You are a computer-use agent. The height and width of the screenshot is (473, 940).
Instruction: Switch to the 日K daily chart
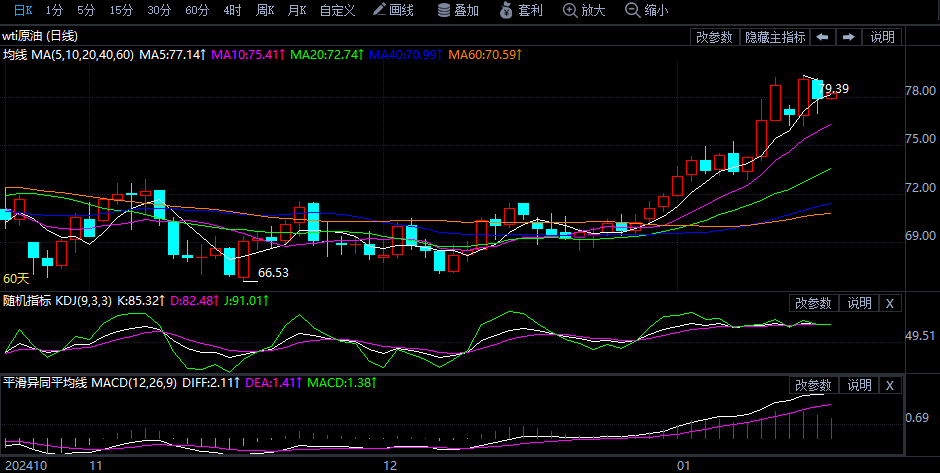click(22, 11)
